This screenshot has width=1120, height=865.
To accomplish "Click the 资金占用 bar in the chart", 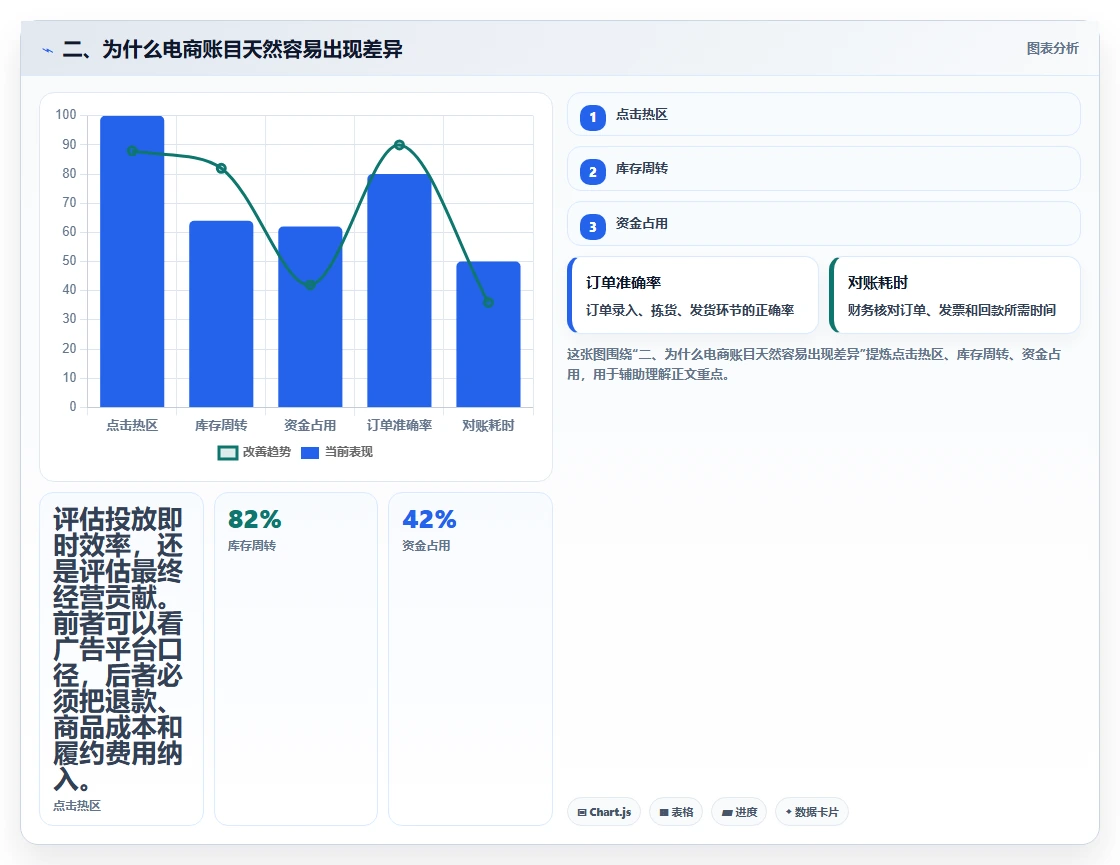I will coord(310,317).
